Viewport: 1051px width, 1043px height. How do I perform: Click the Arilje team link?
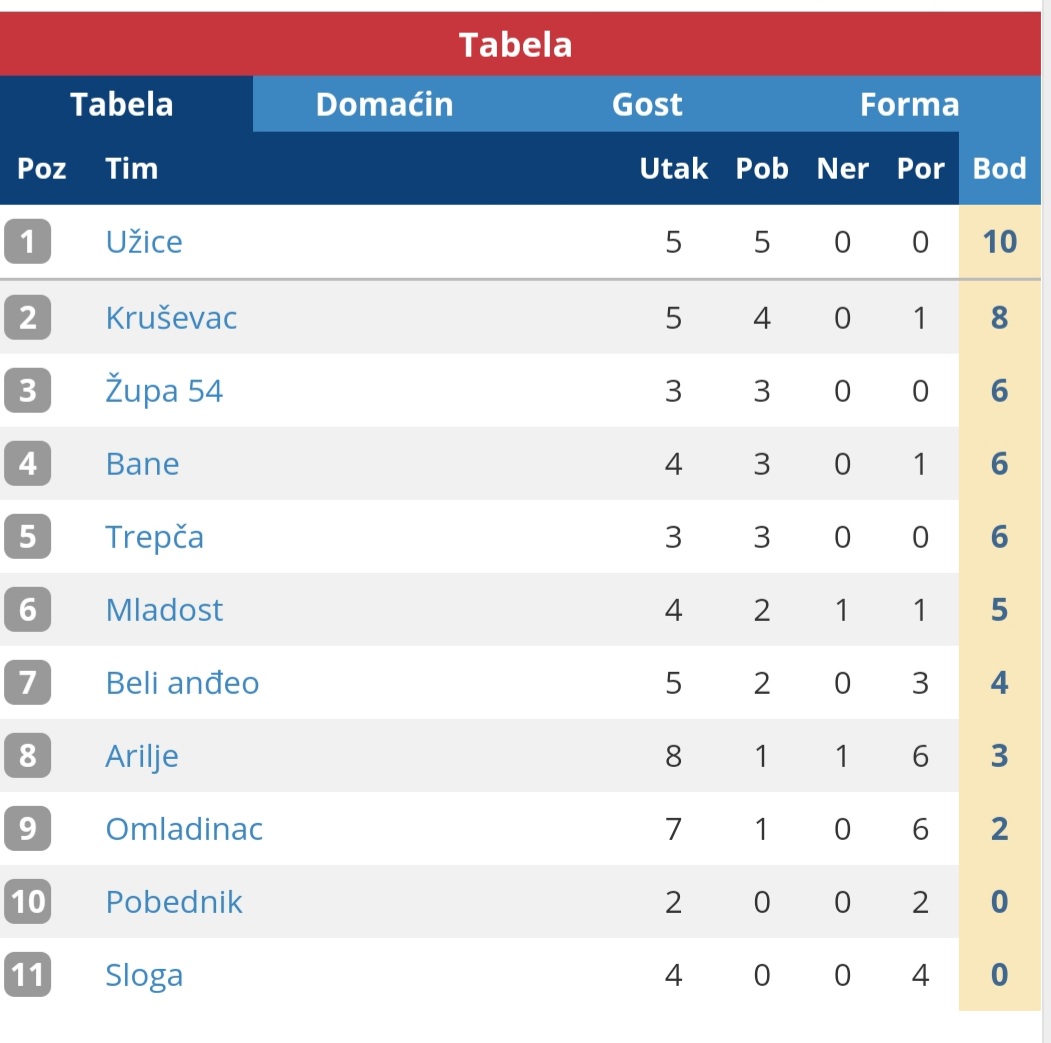[x=141, y=756]
